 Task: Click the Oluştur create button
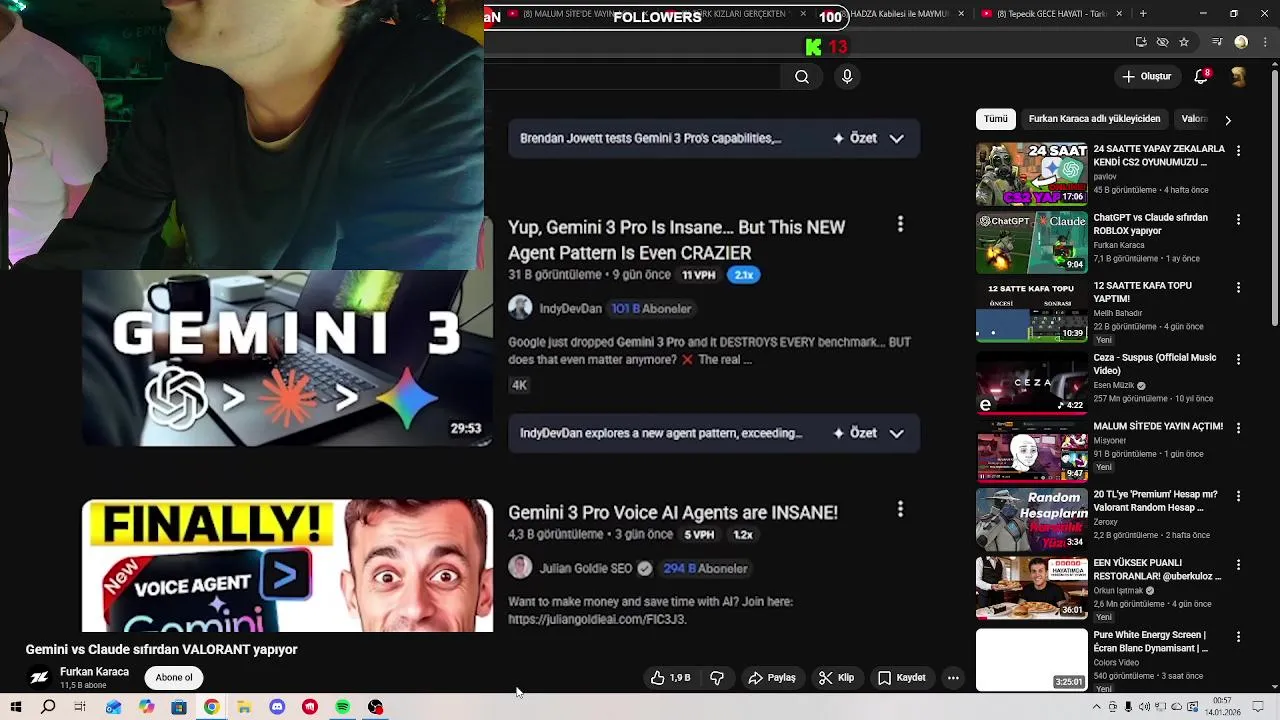tap(1146, 77)
